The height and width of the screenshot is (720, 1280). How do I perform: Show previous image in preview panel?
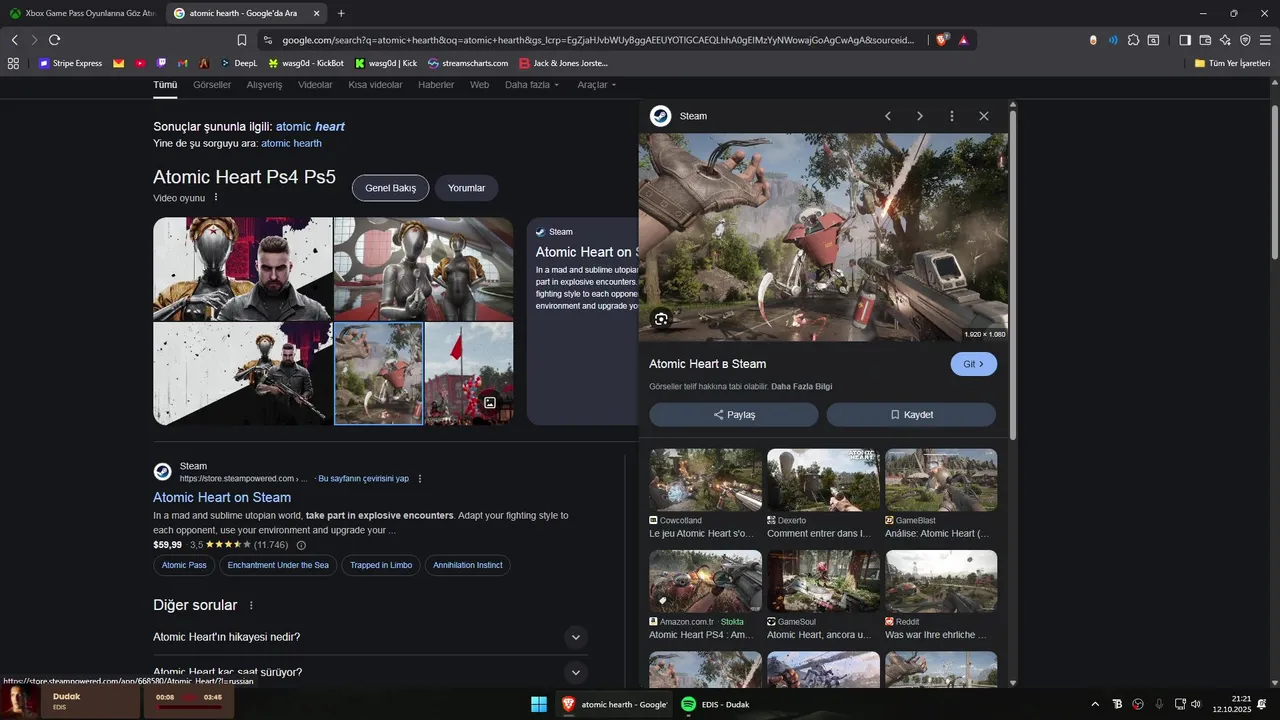887,116
